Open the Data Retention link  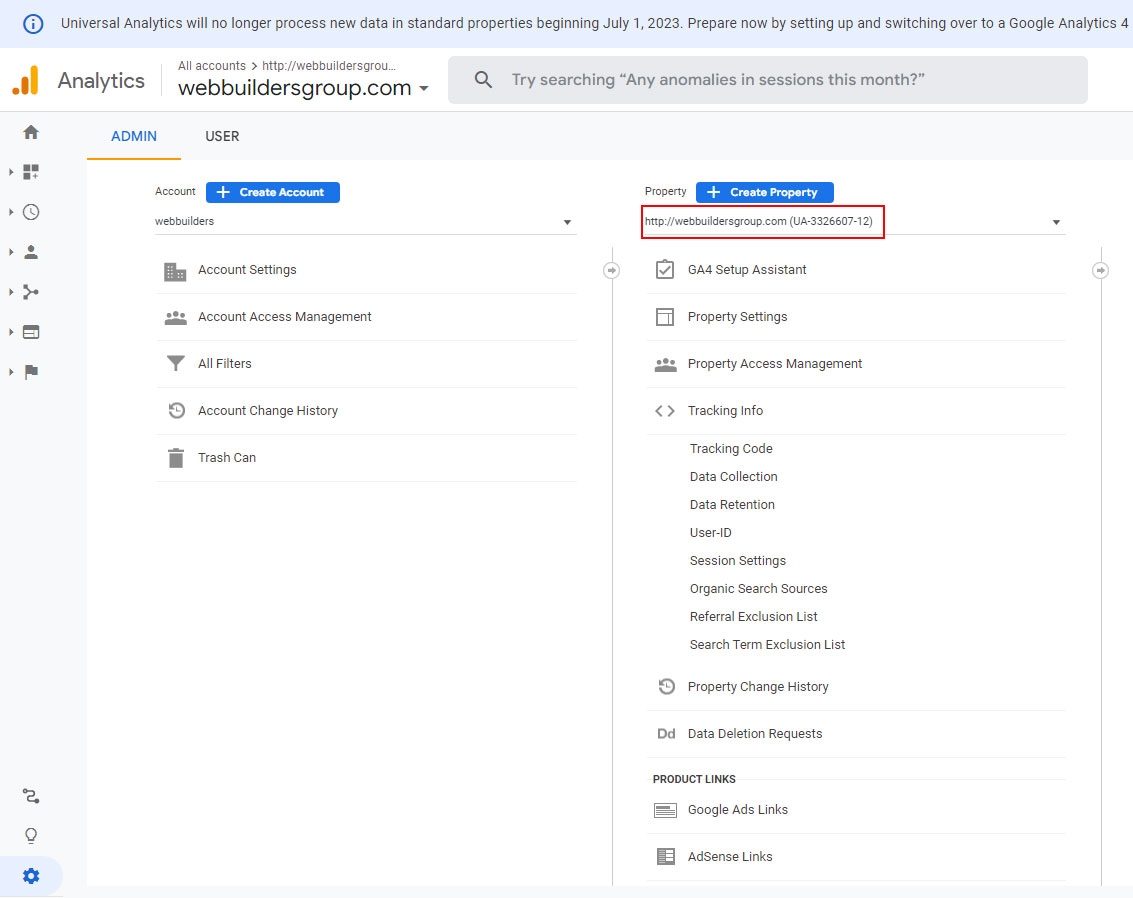click(x=732, y=505)
